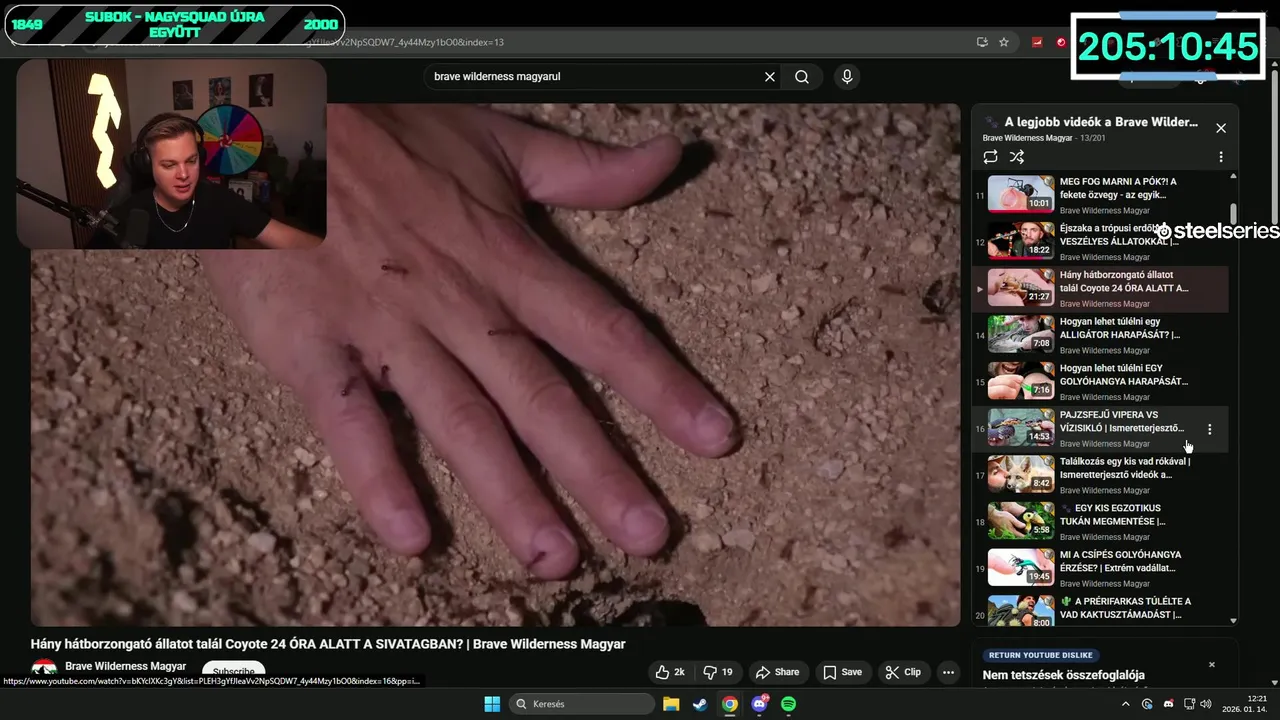Open more actions ellipsis below video
The width and height of the screenshot is (1280, 720).
point(948,672)
